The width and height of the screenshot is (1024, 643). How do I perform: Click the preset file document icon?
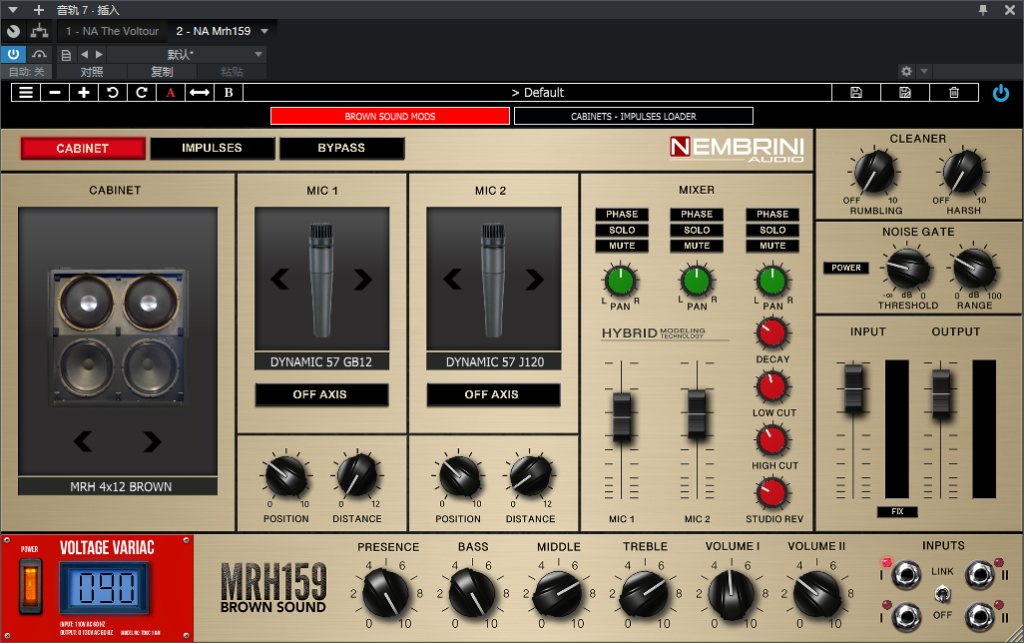point(66,55)
